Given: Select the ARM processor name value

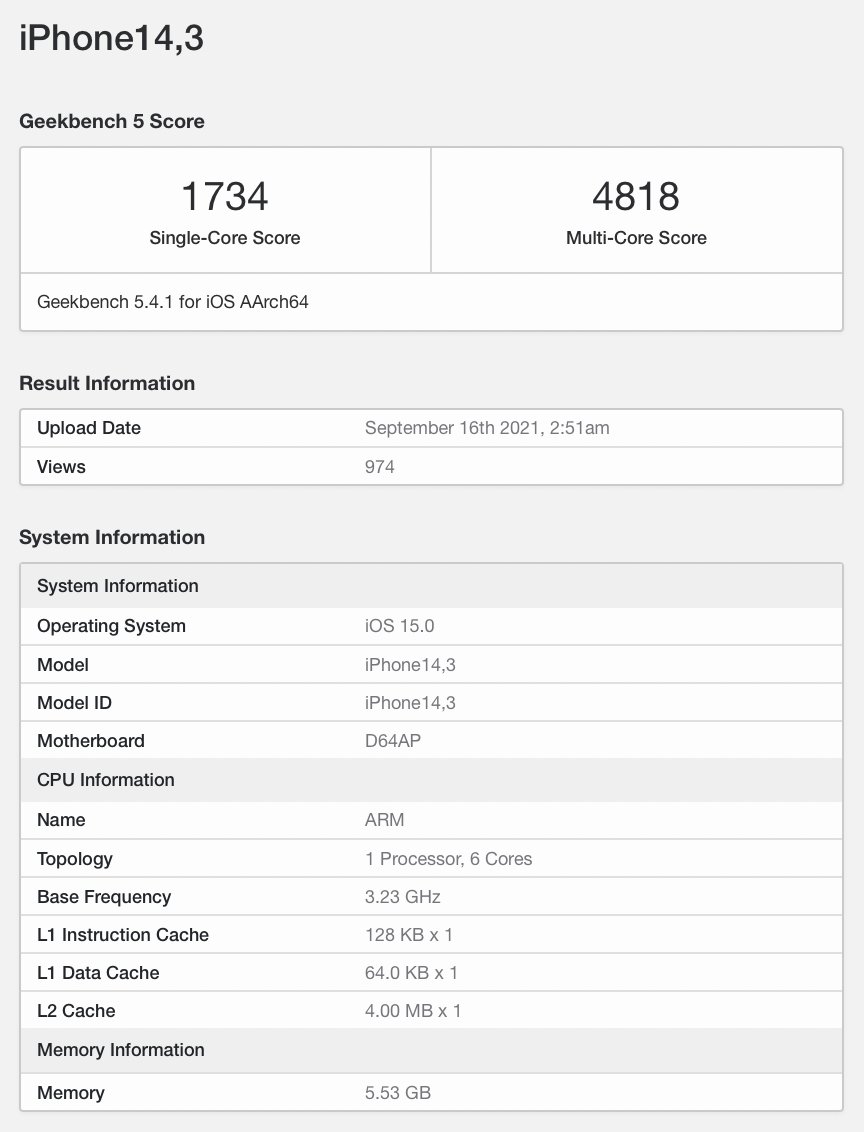Looking at the screenshot, I should [385, 820].
